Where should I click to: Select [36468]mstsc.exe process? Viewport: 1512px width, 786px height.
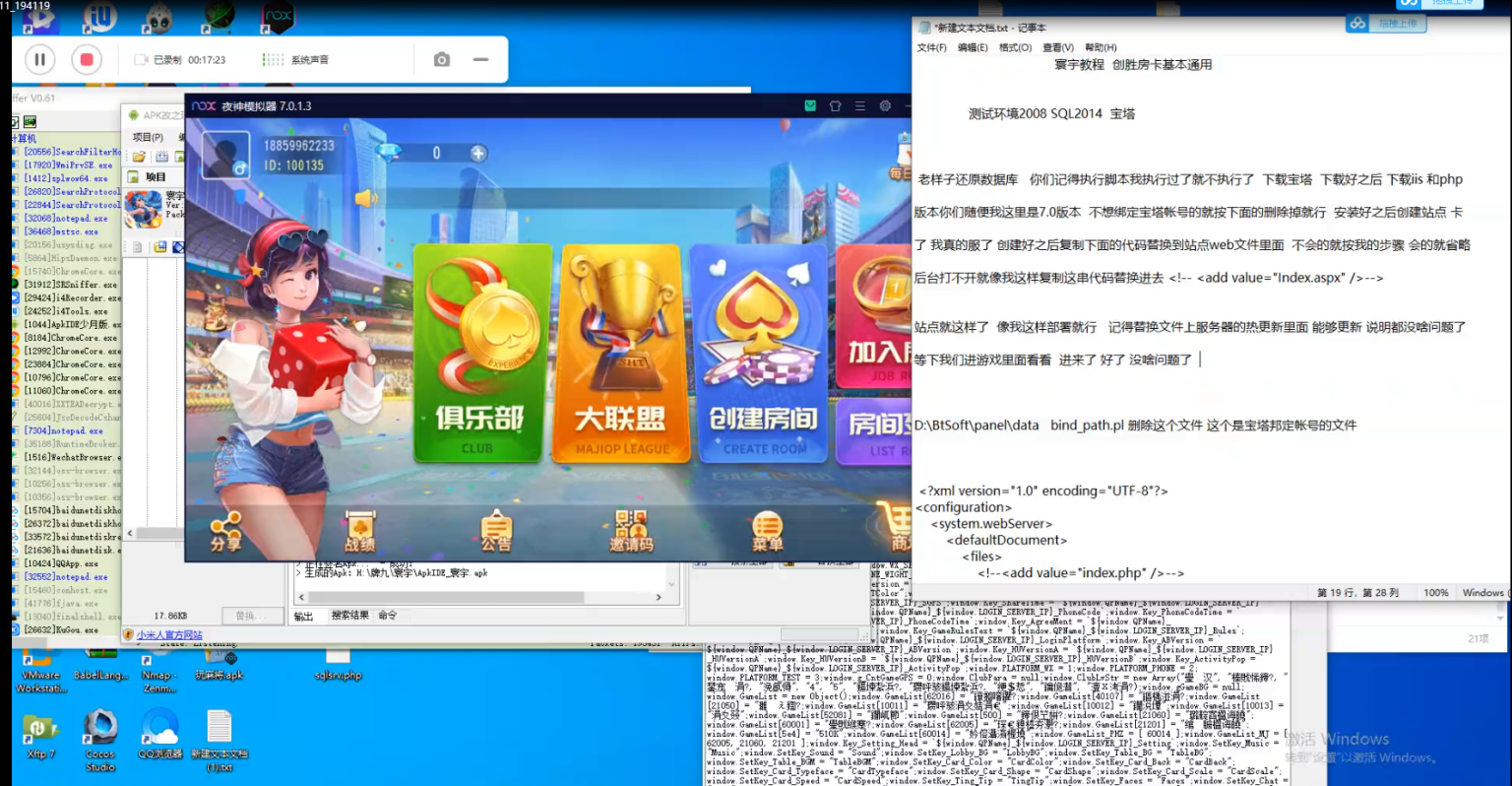pyautogui.click(x=61, y=231)
